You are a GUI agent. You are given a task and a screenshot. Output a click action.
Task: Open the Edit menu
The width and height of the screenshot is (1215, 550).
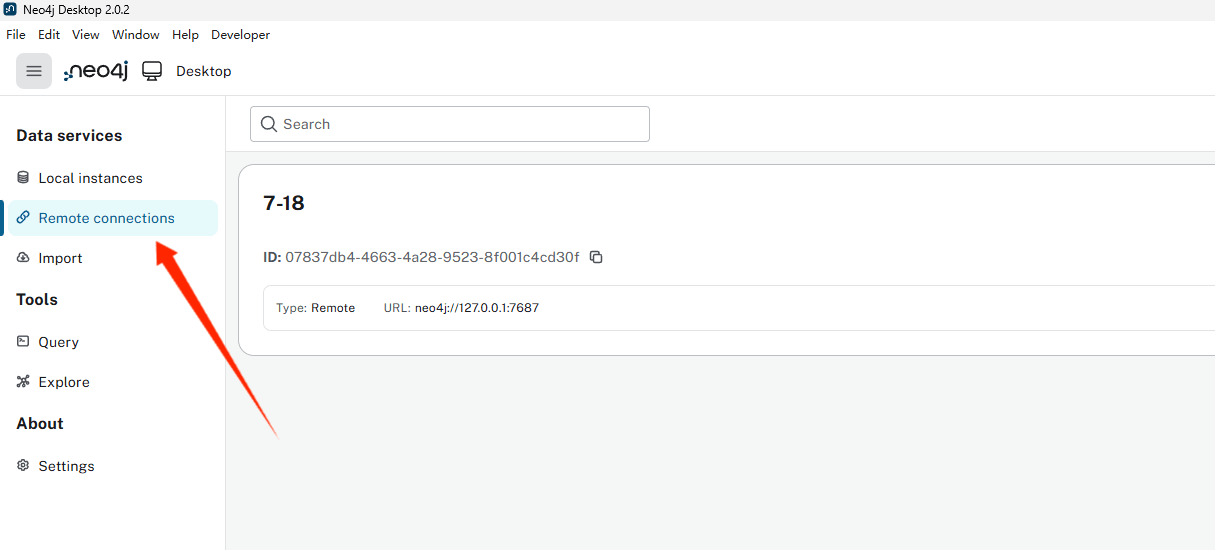49,35
